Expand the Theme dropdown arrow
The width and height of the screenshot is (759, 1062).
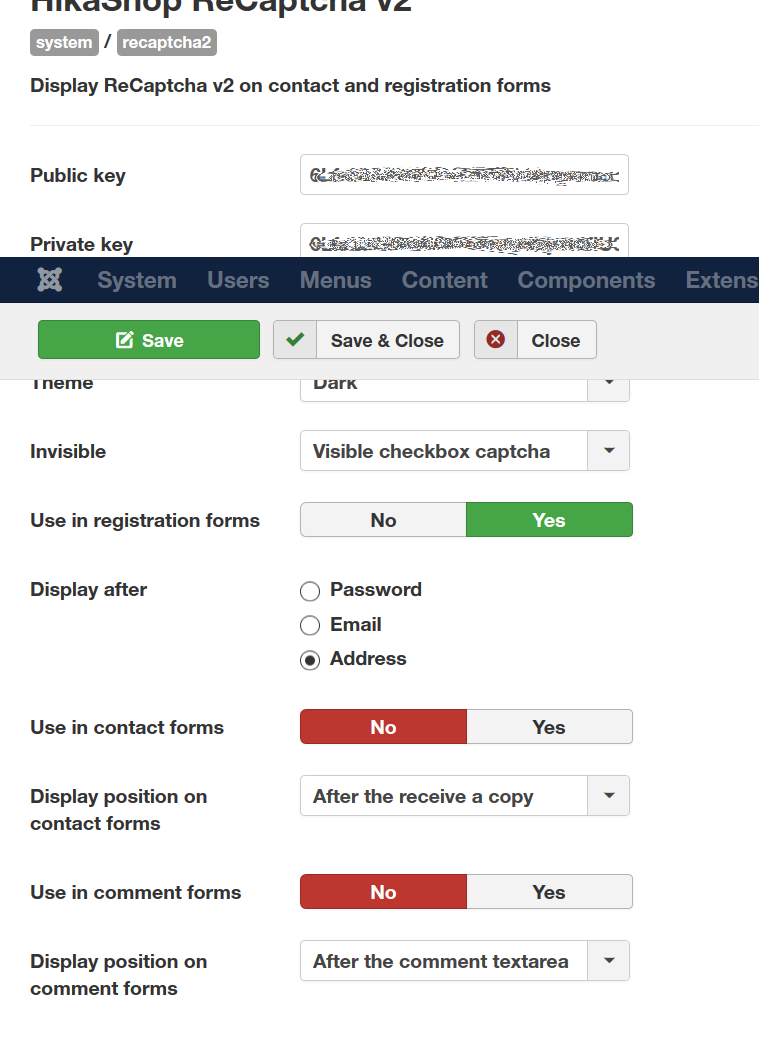(x=609, y=384)
